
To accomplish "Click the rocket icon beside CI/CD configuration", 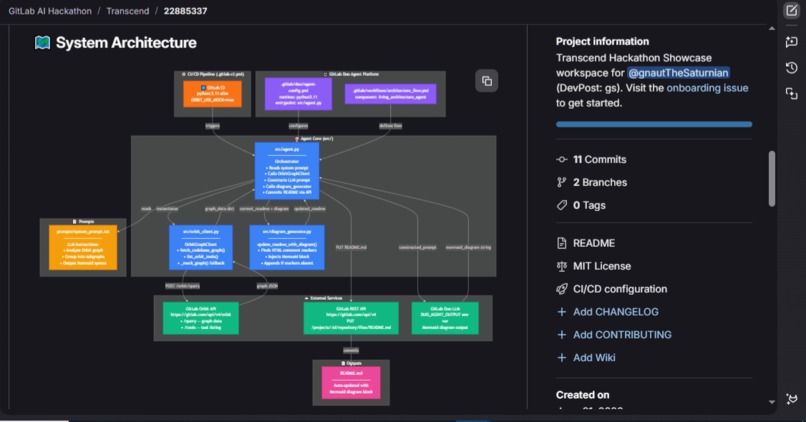I will (561, 289).
